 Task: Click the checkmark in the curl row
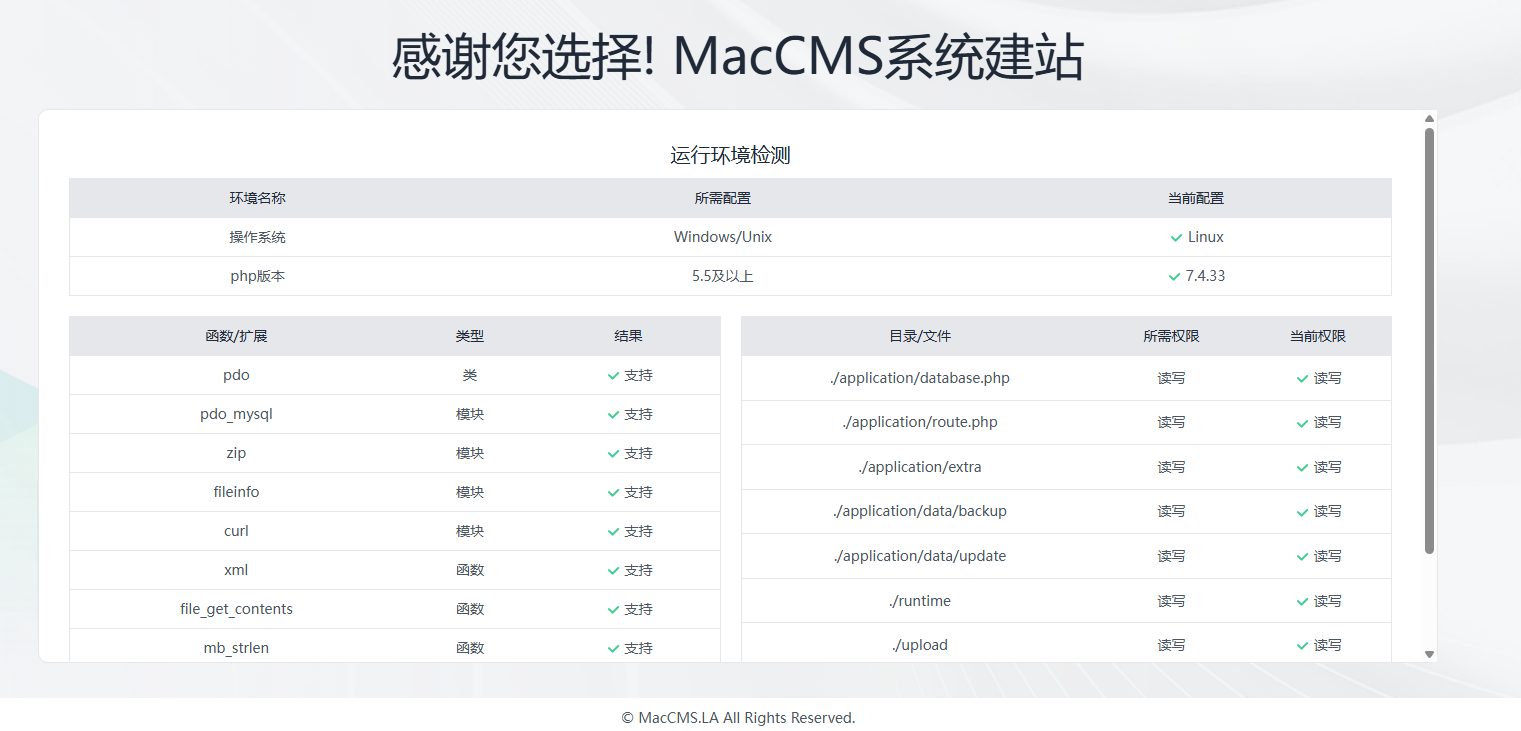613,532
